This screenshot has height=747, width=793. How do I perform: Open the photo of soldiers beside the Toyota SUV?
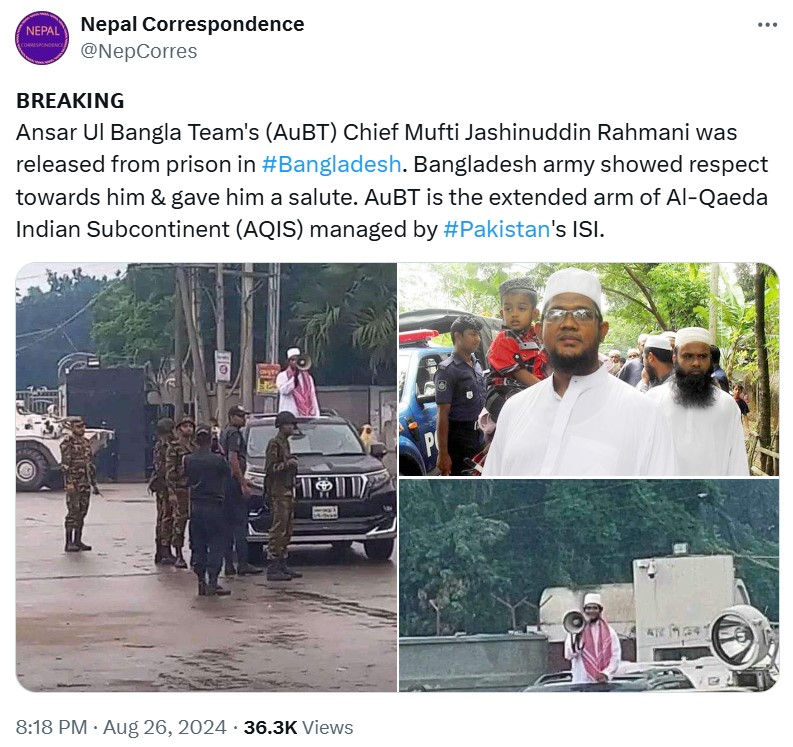tap(206, 476)
